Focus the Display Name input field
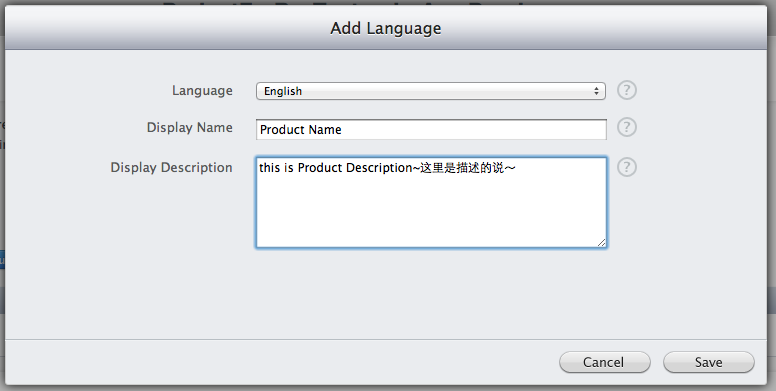The width and height of the screenshot is (776, 391). click(x=431, y=129)
